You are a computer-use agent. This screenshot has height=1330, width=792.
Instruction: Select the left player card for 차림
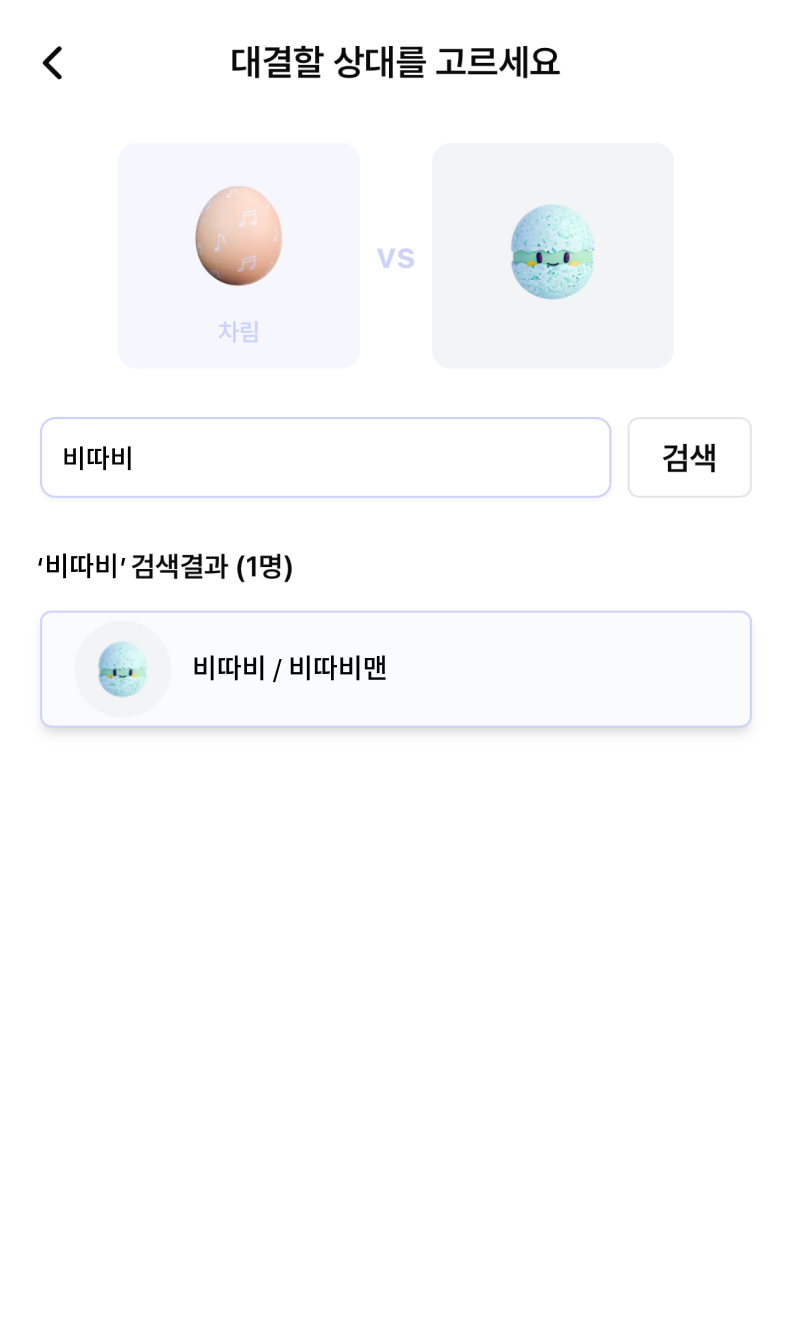point(239,256)
